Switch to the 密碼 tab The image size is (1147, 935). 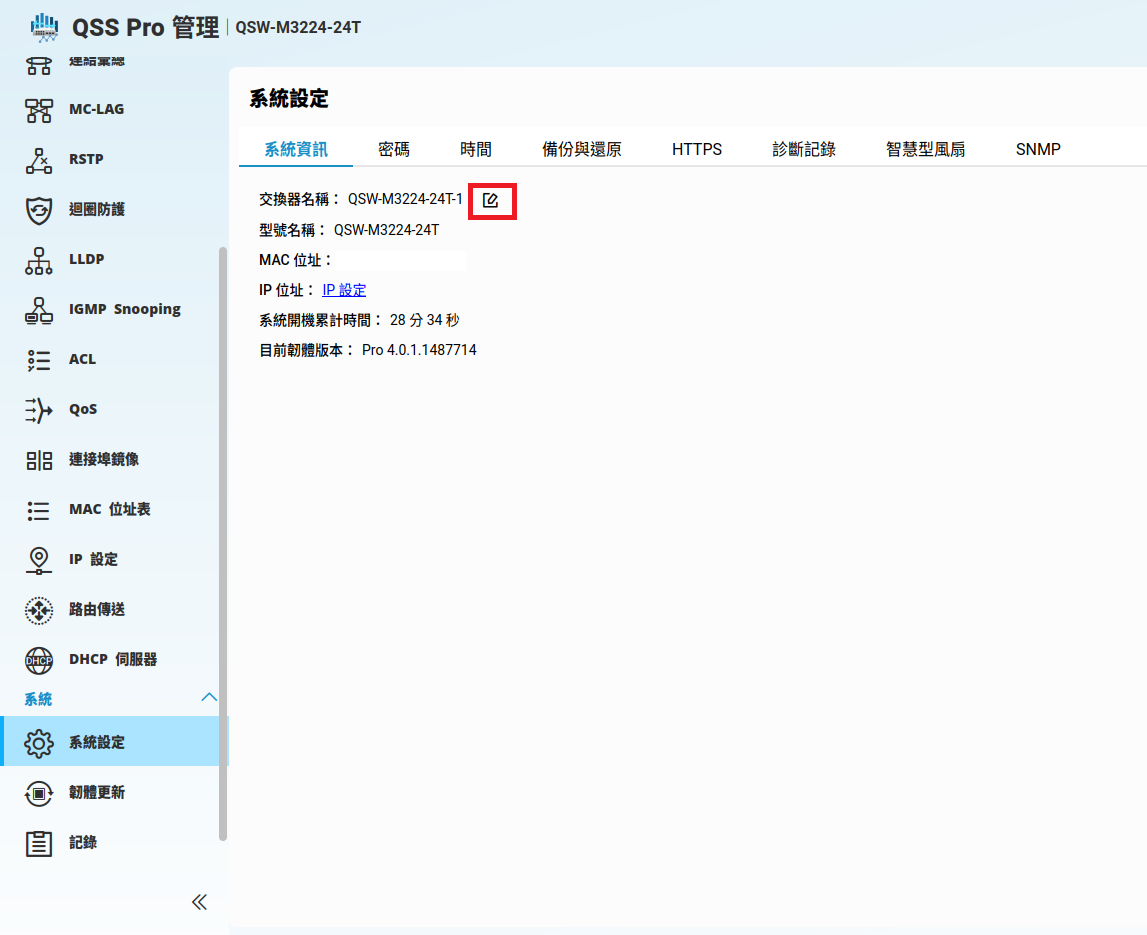coord(394,149)
